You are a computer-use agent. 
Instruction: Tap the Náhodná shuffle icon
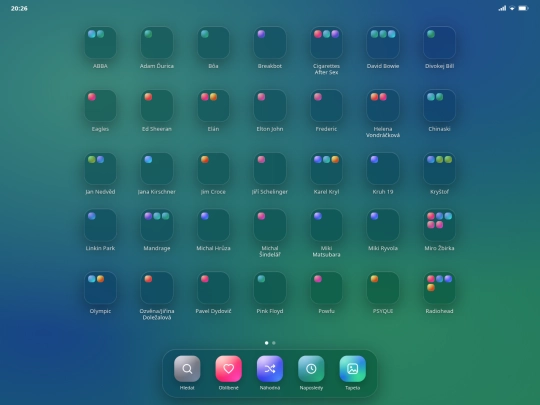[x=270, y=369]
